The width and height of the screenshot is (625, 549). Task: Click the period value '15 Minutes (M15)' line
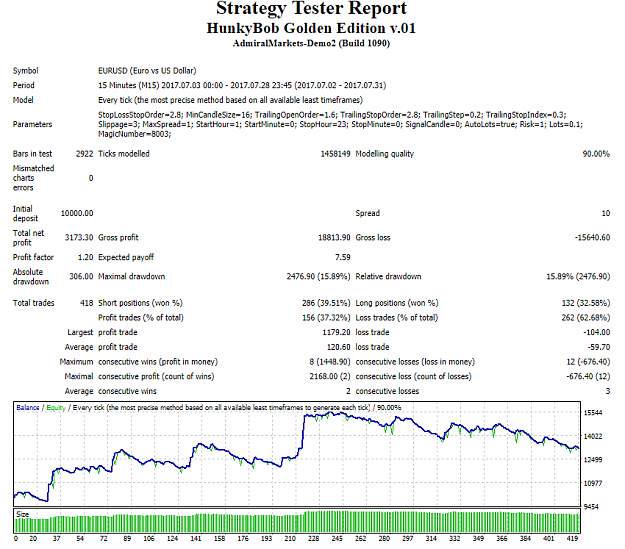pos(242,85)
